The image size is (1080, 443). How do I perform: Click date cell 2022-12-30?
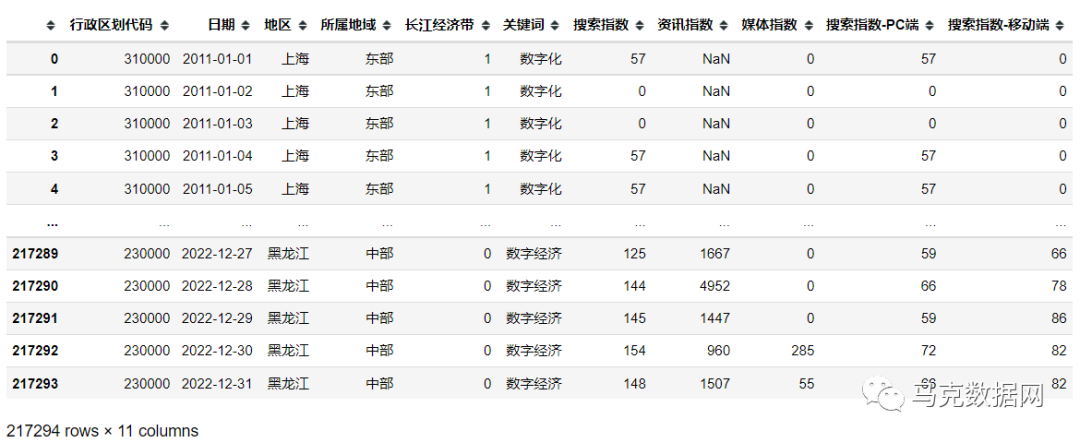coord(218,351)
